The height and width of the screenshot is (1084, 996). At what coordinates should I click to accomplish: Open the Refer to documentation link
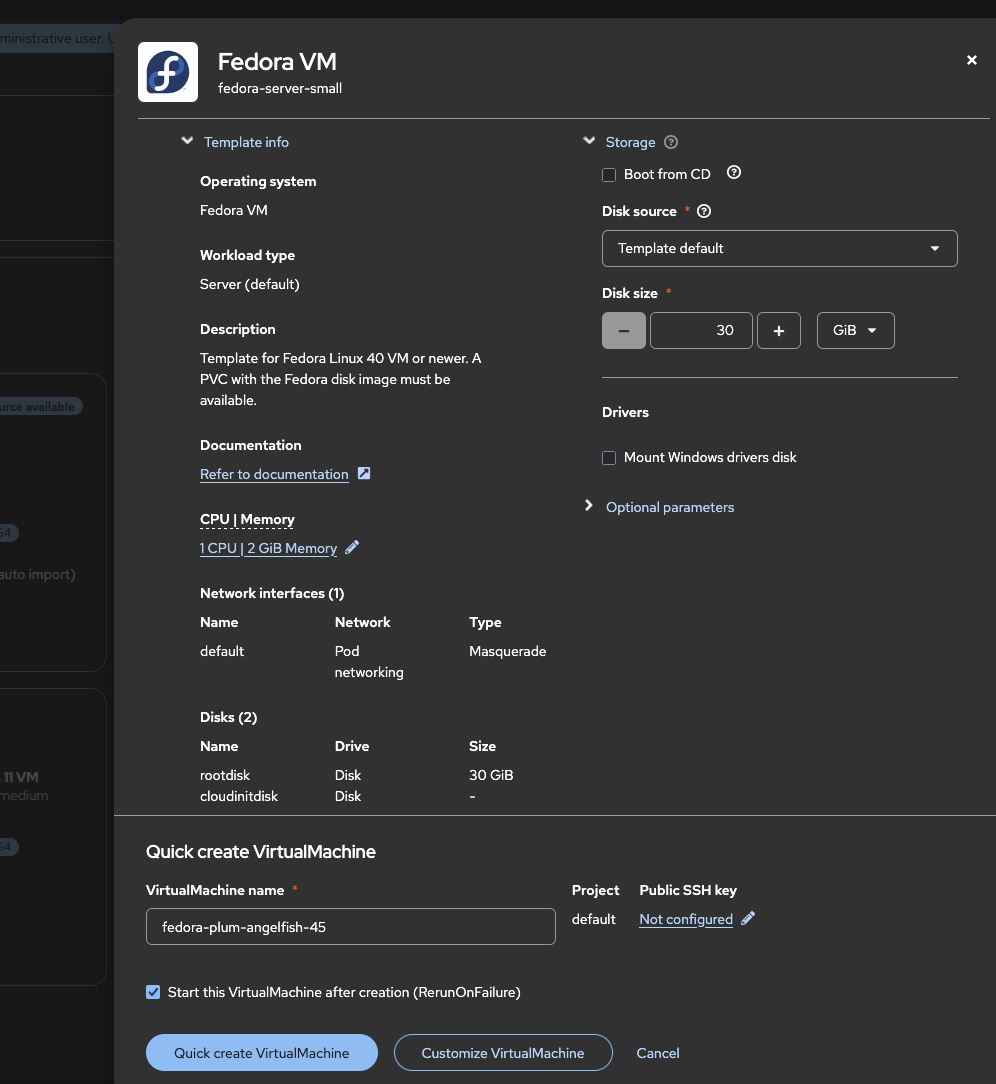click(274, 474)
